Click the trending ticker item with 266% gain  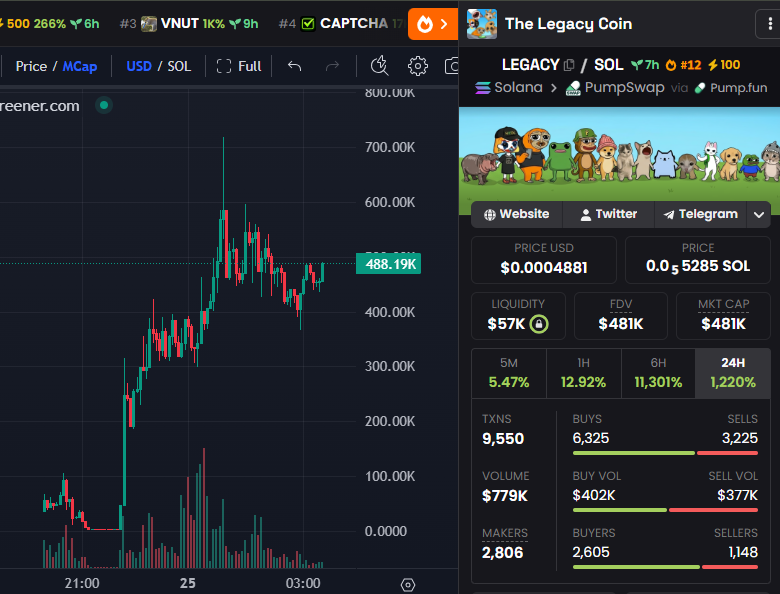pyautogui.click(x=50, y=23)
